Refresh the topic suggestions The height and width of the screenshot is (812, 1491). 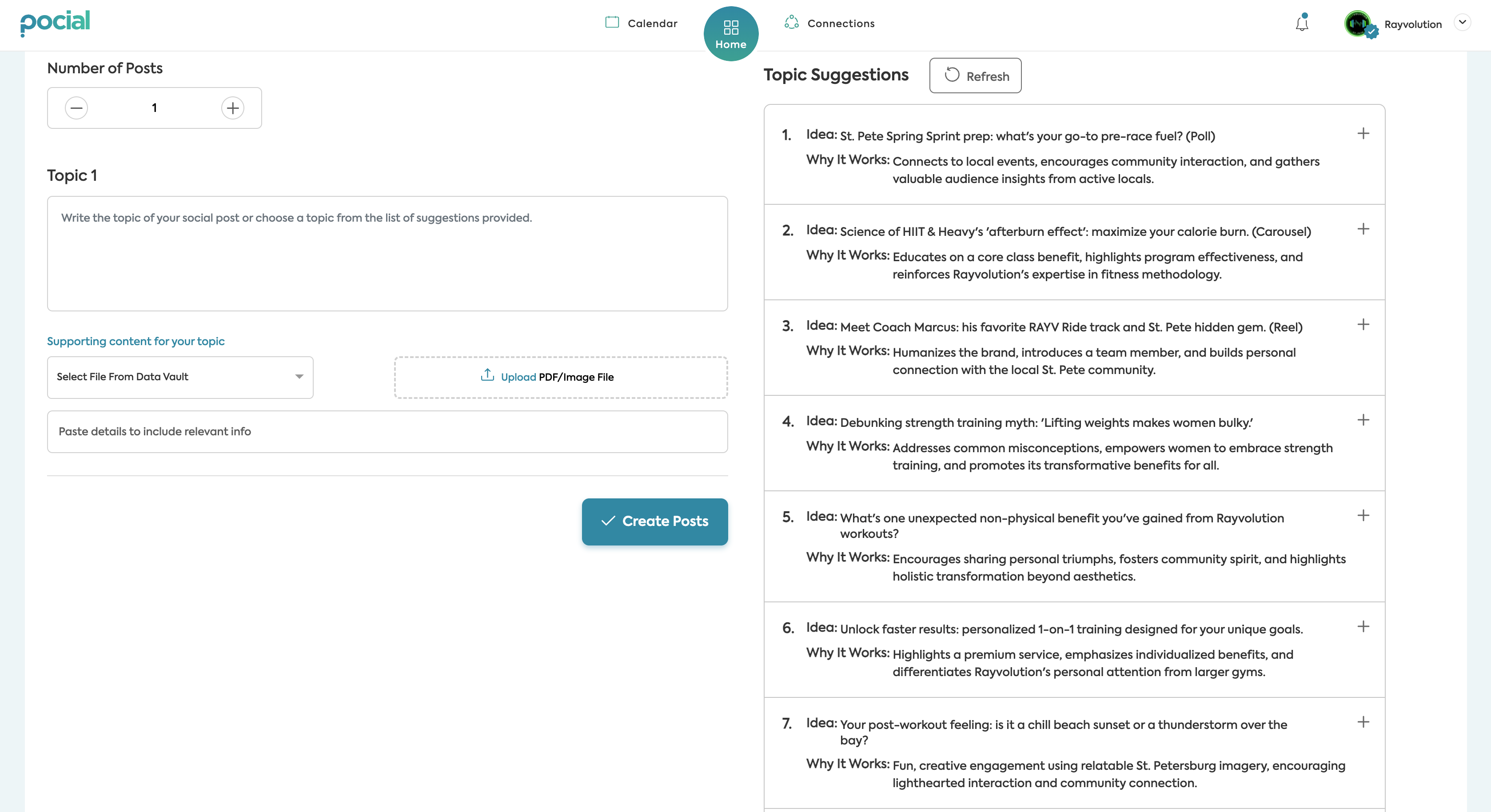[975, 76]
